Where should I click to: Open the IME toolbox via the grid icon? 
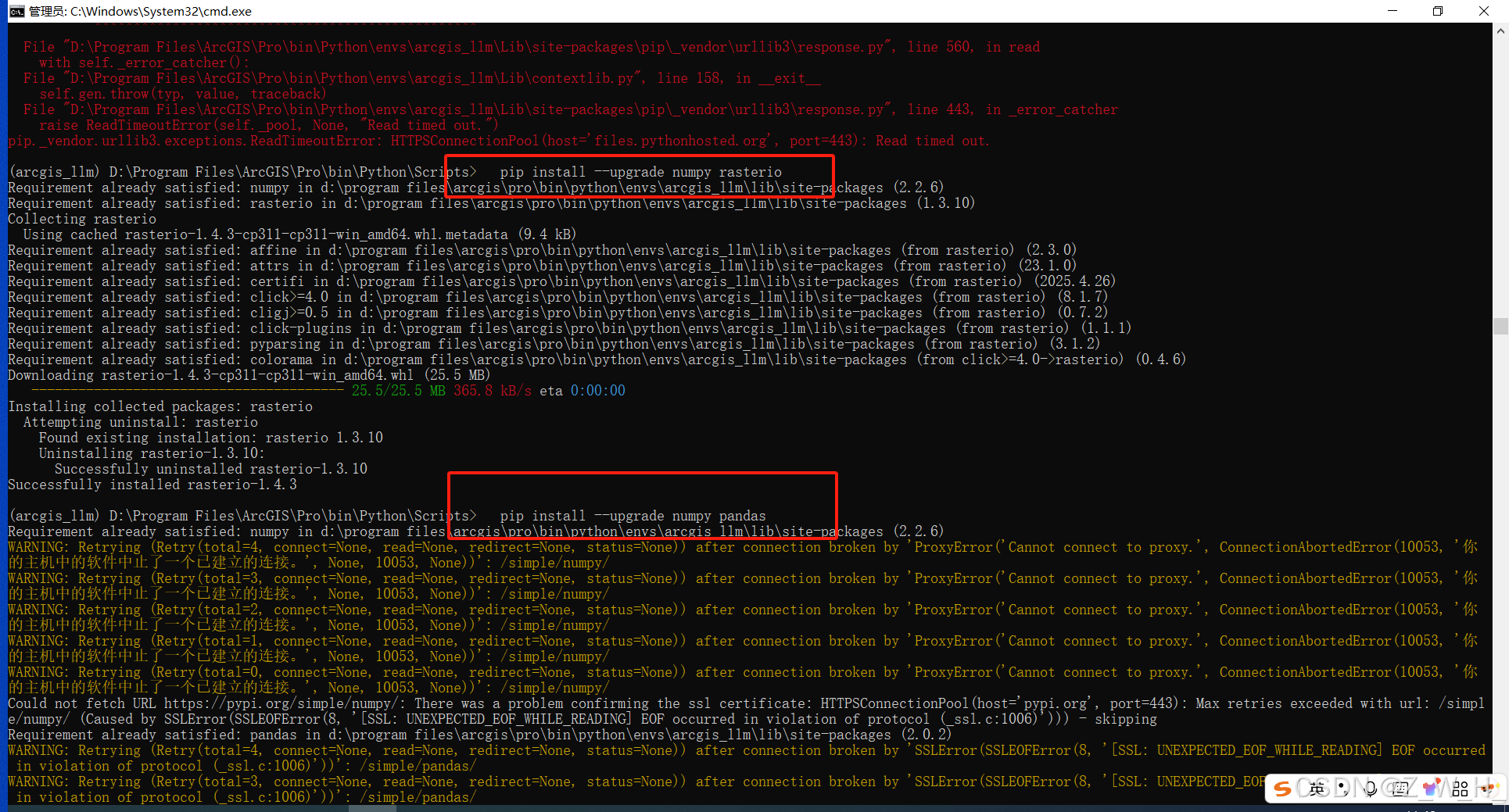pyautogui.click(x=1460, y=789)
